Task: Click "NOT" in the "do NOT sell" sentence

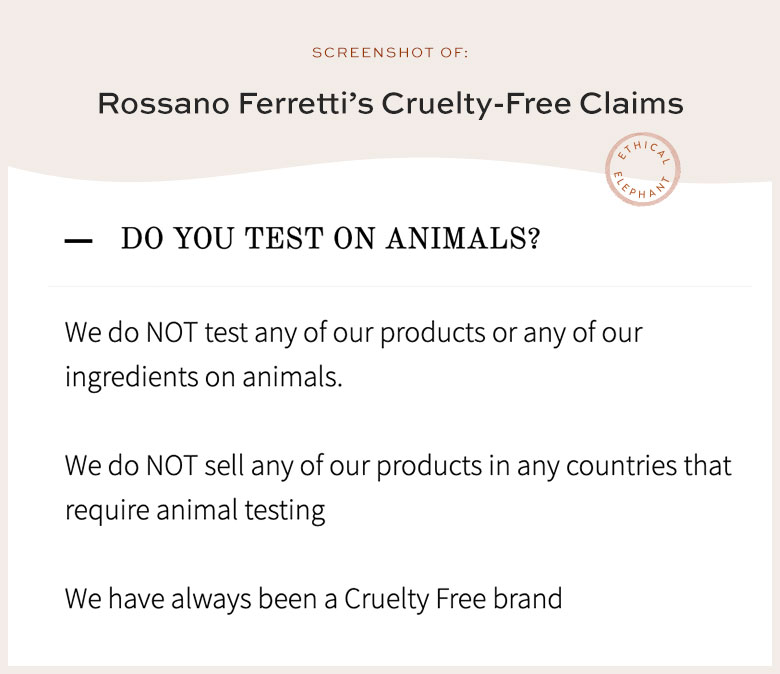Action: pyautogui.click(x=172, y=466)
